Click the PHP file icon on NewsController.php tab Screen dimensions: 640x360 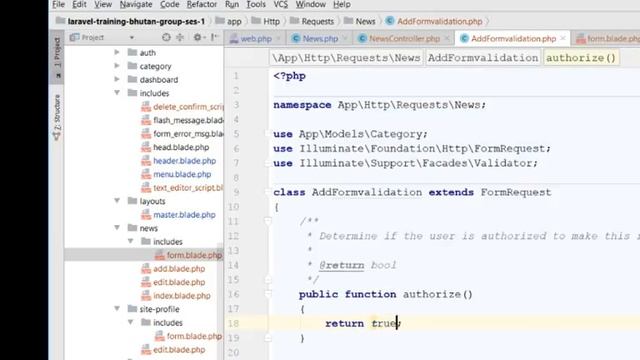point(362,38)
